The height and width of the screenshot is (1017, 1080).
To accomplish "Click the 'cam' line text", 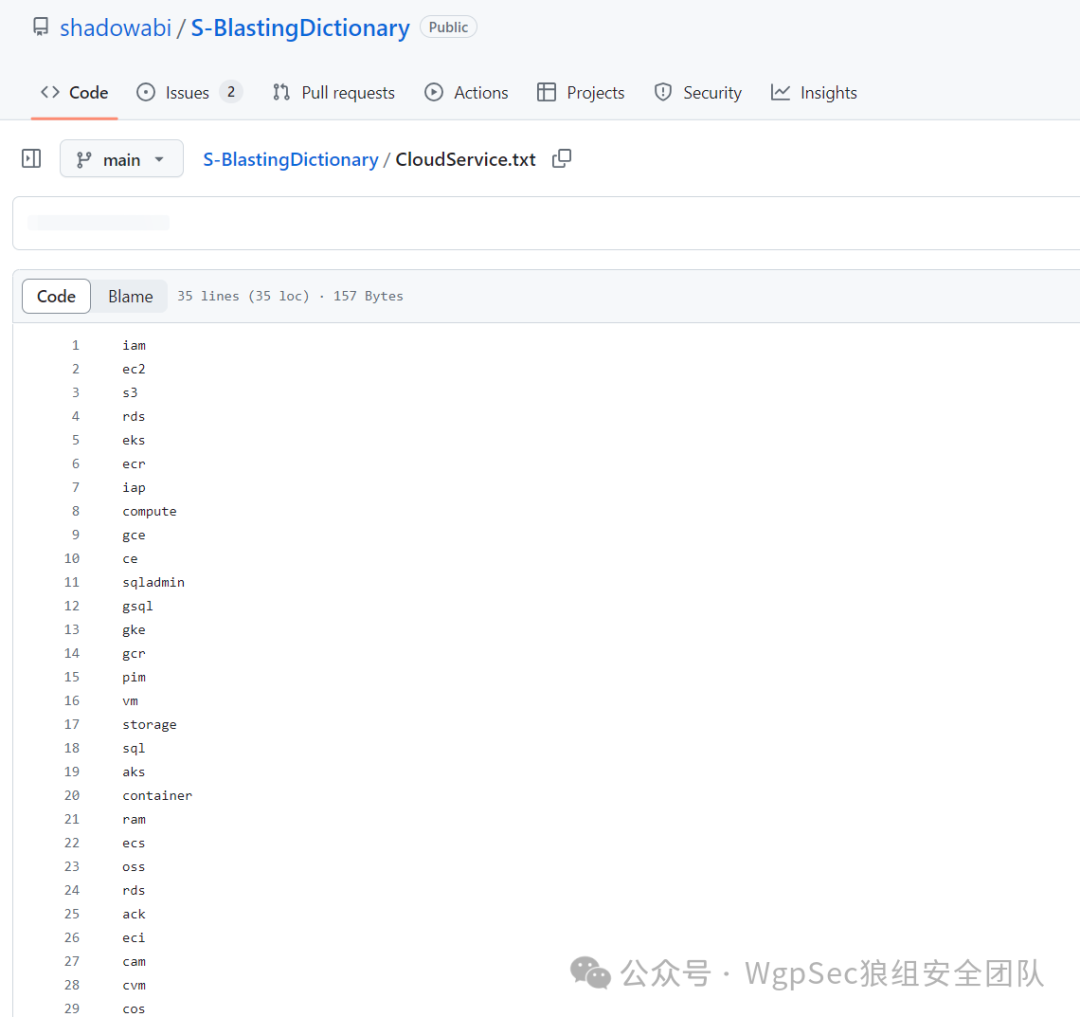I will tap(134, 961).
